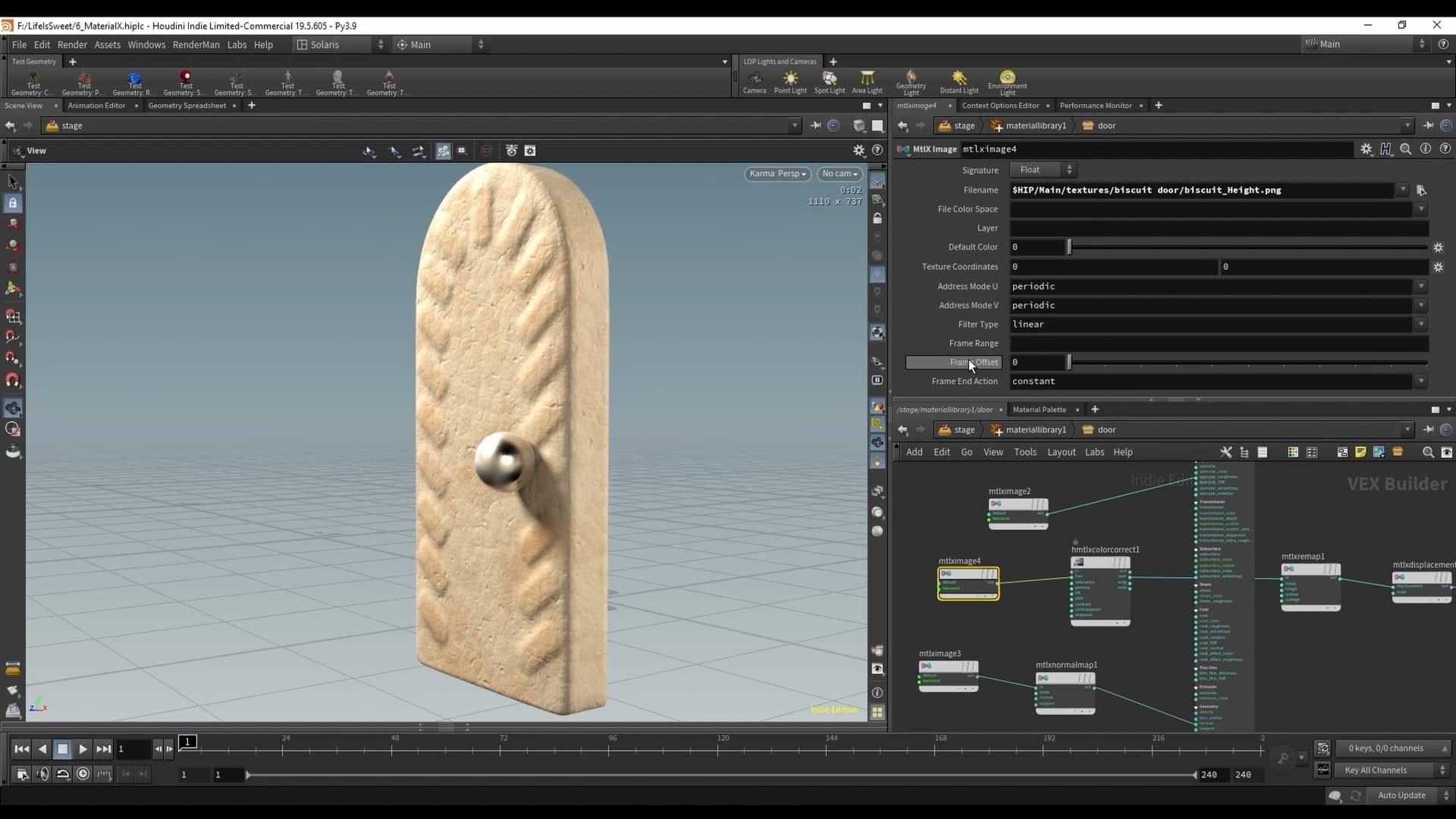Add an Environment Light from the shelf
Image resolution: width=1456 pixels, height=819 pixels.
pyautogui.click(x=1006, y=81)
